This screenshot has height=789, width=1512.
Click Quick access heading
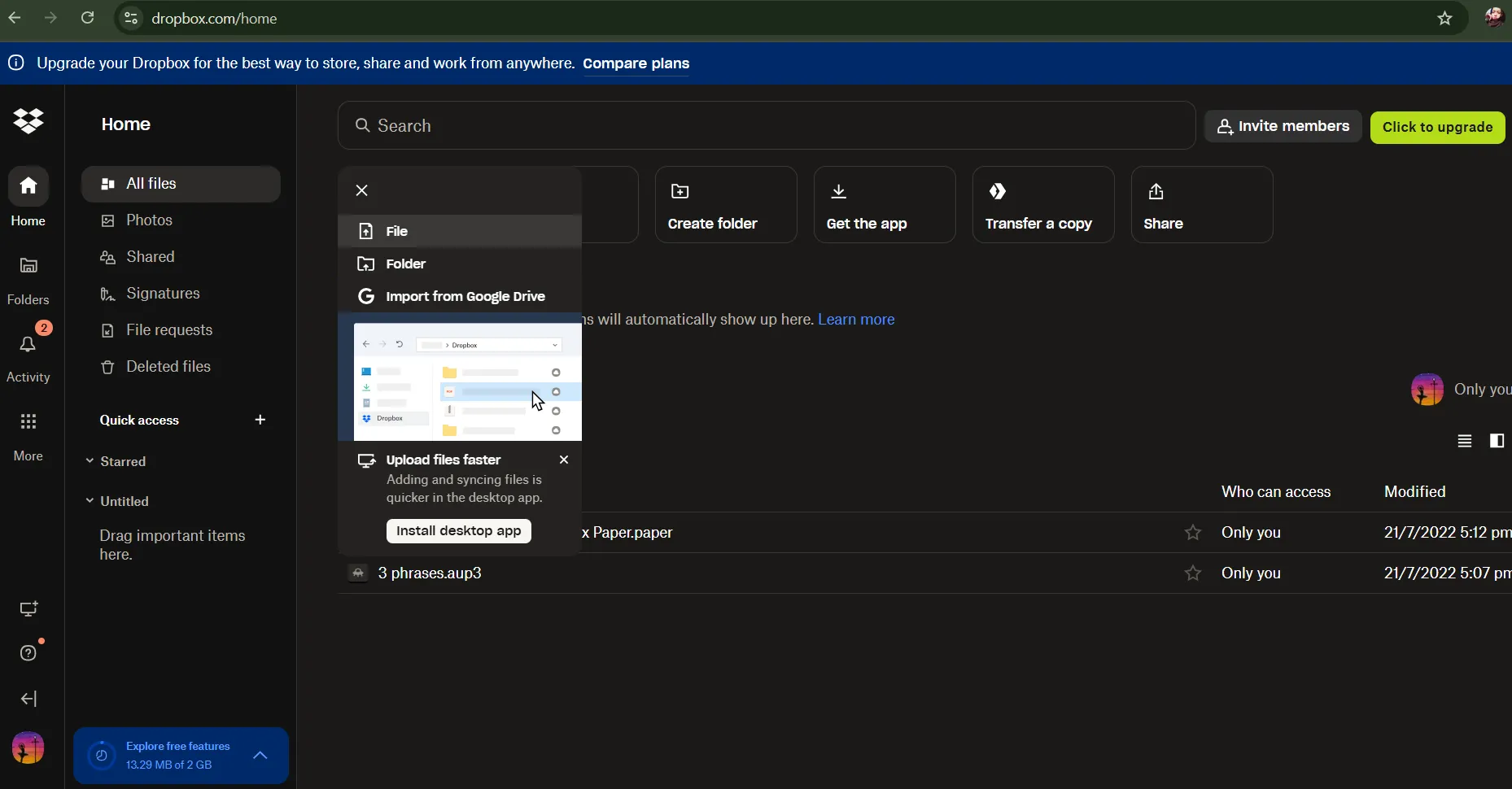tap(139, 421)
